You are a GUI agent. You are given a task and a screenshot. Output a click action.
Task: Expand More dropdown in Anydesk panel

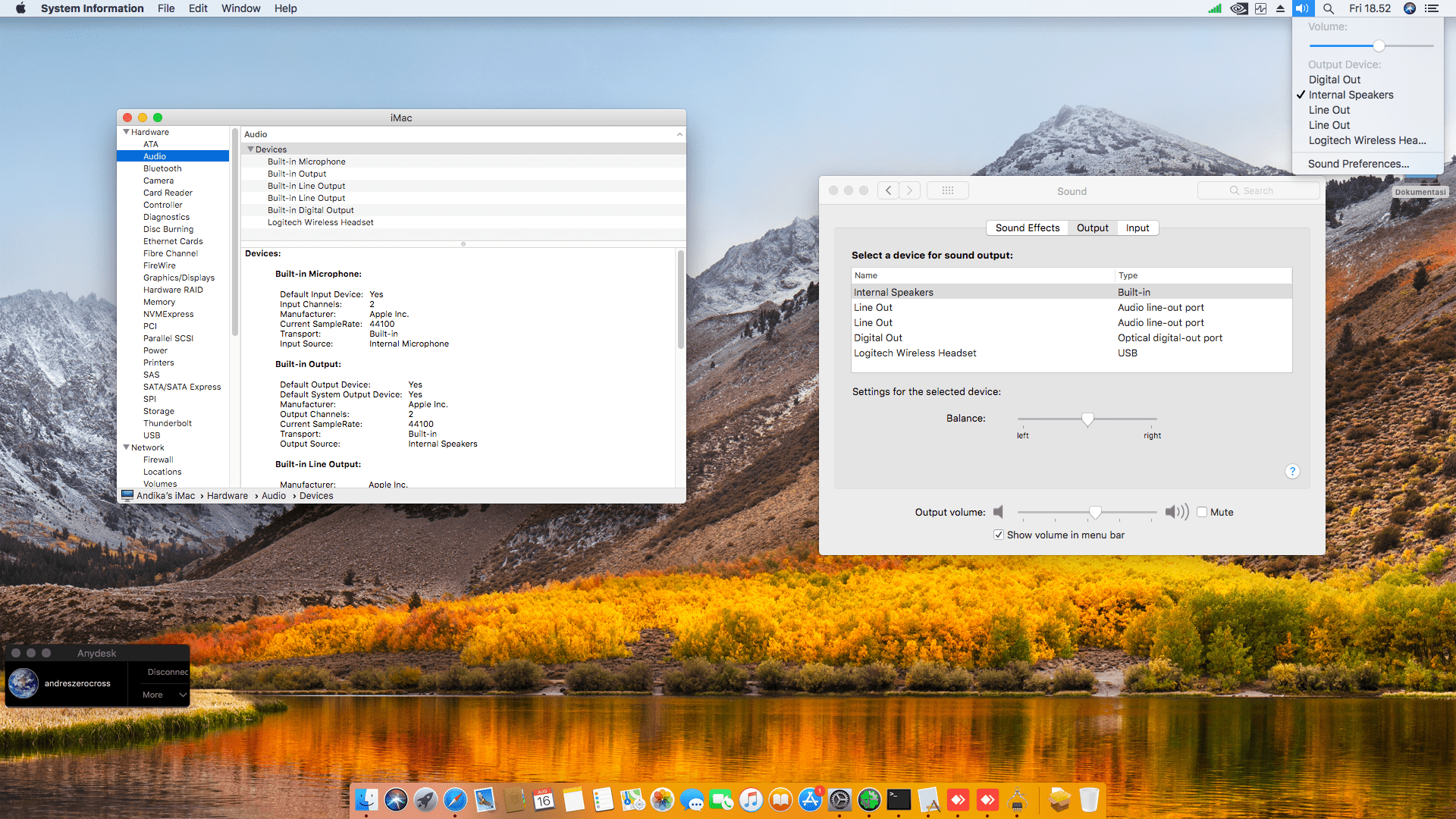pos(162,695)
